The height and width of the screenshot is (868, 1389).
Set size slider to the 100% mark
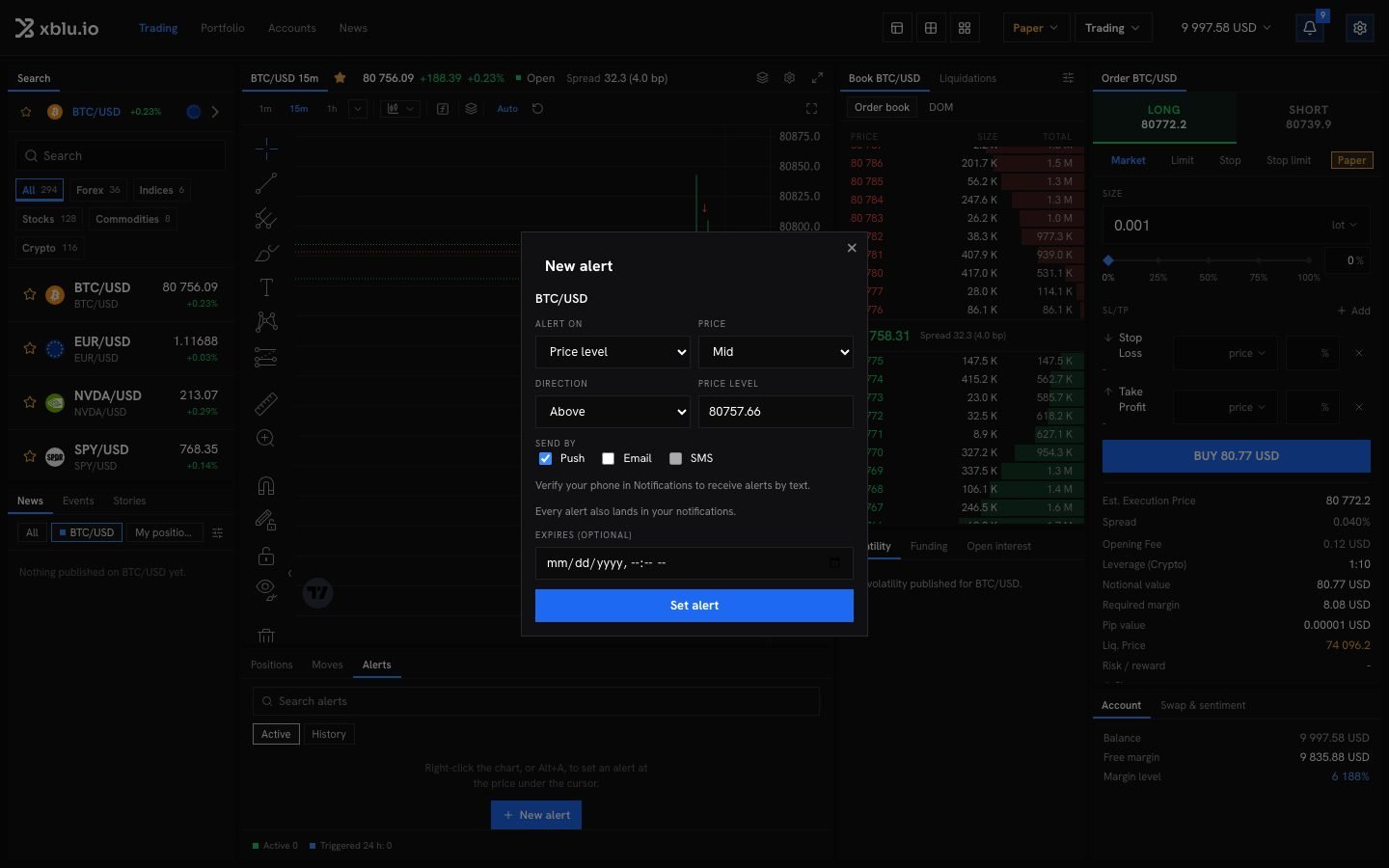1309,260
